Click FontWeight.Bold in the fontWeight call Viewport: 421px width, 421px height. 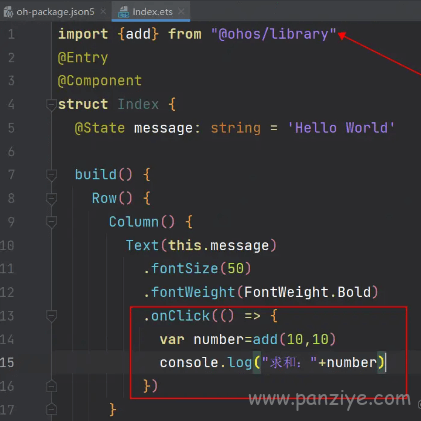307,292
